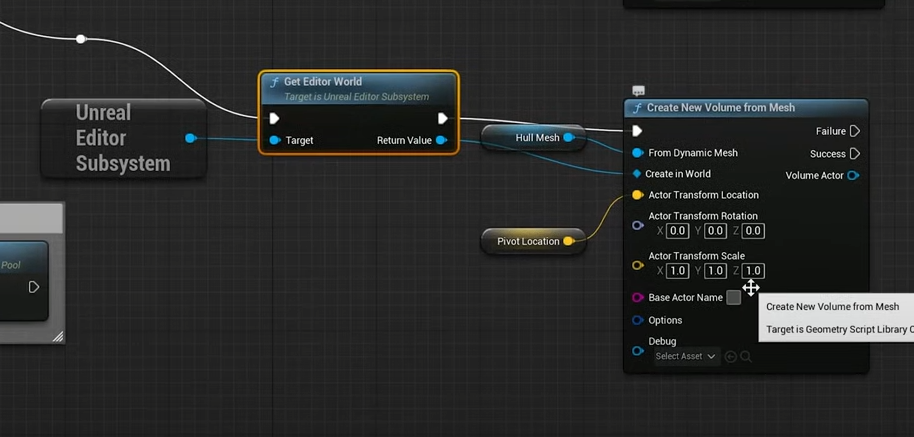914x437 pixels.
Task: Click the Return Value pin on Get Editor World
Action: (441, 140)
